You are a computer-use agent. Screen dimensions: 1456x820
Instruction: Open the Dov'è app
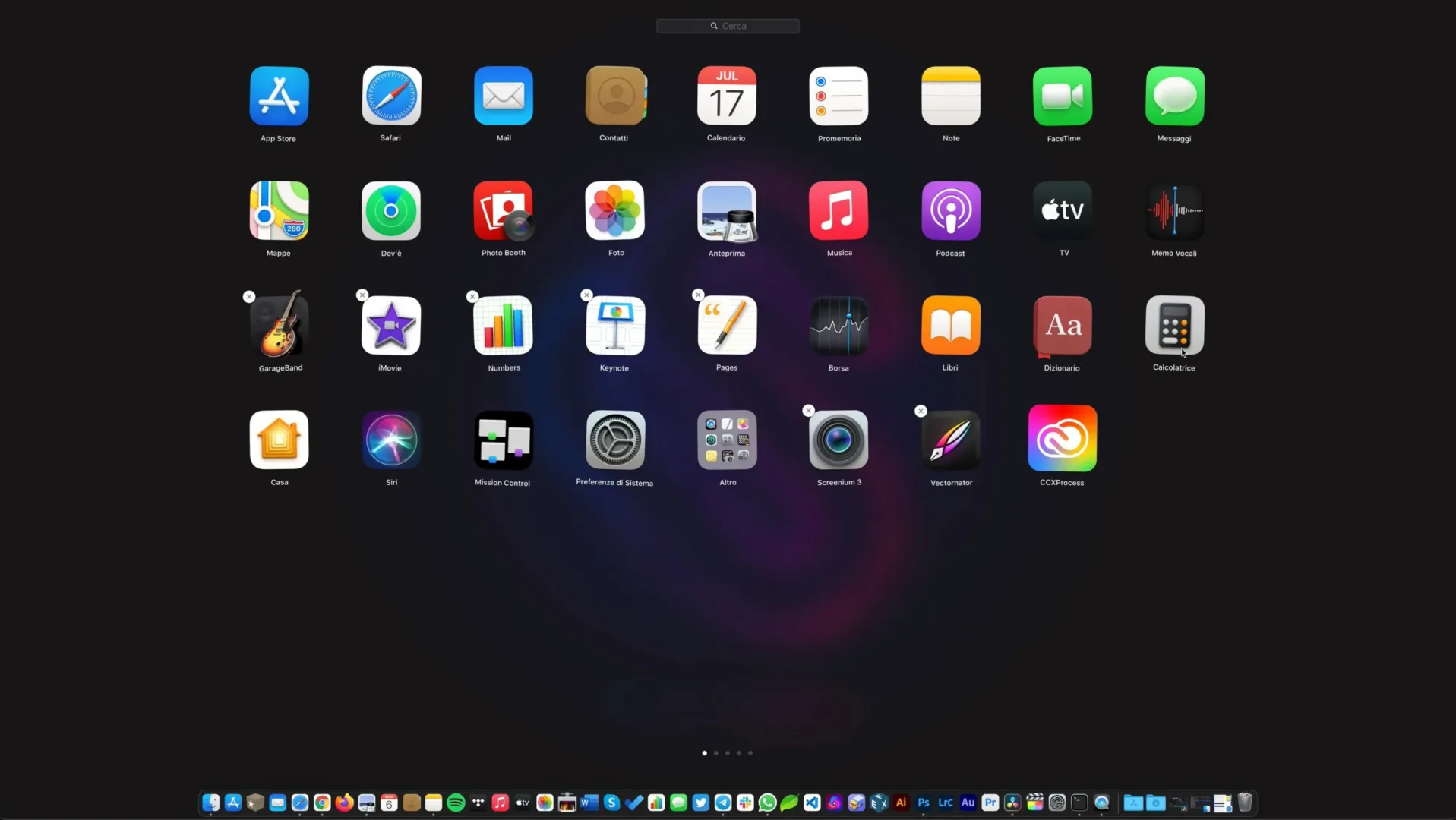[x=391, y=211]
